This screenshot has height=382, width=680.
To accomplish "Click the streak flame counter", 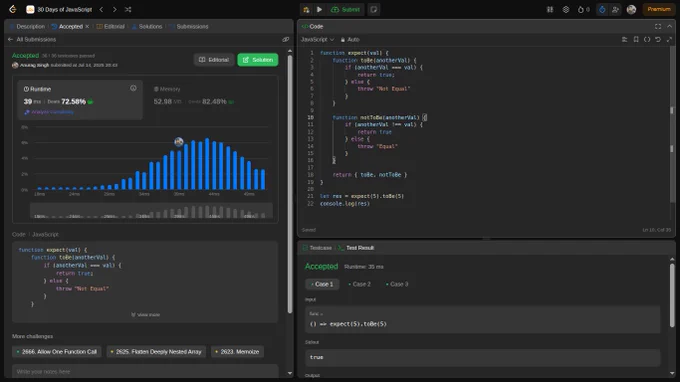I will pos(584,10).
